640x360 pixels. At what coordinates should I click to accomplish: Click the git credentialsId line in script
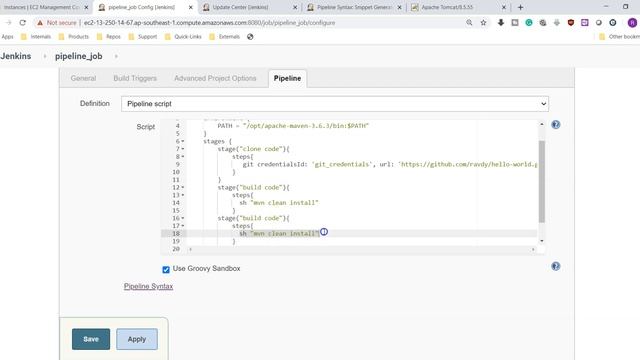pos(390,164)
